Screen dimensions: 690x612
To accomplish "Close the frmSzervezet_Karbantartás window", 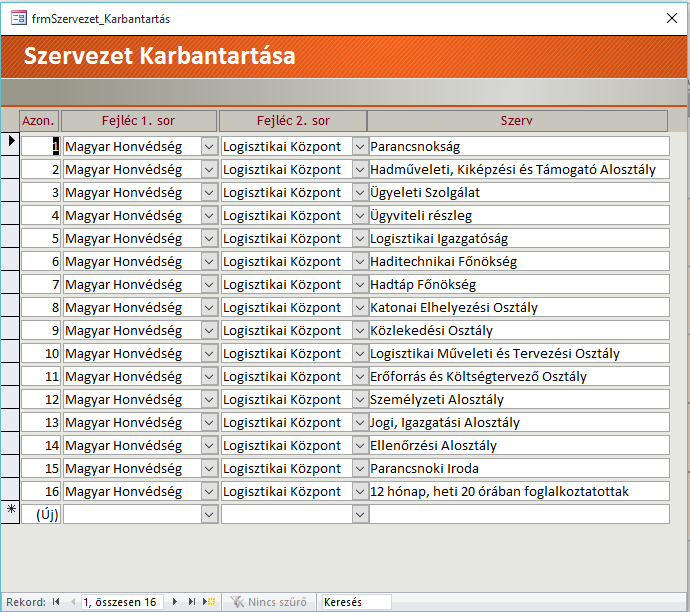I will [x=671, y=18].
